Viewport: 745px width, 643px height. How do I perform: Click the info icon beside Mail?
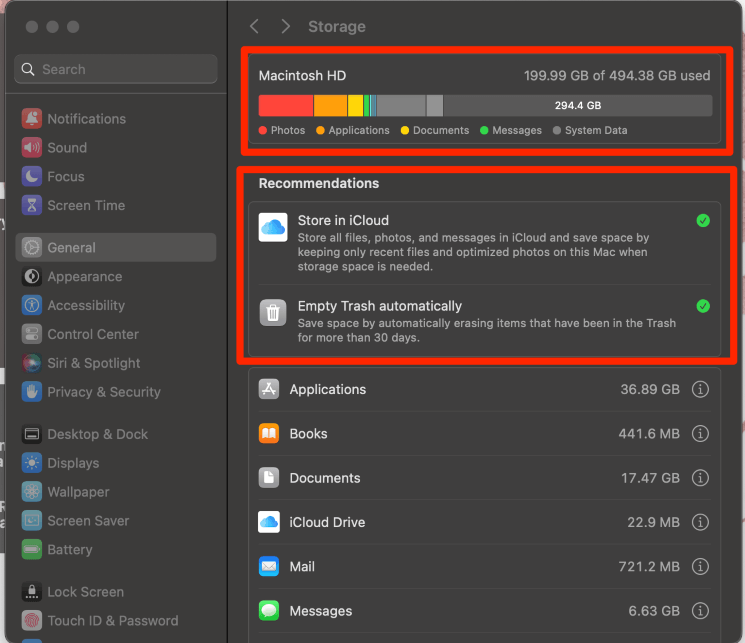(700, 567)
